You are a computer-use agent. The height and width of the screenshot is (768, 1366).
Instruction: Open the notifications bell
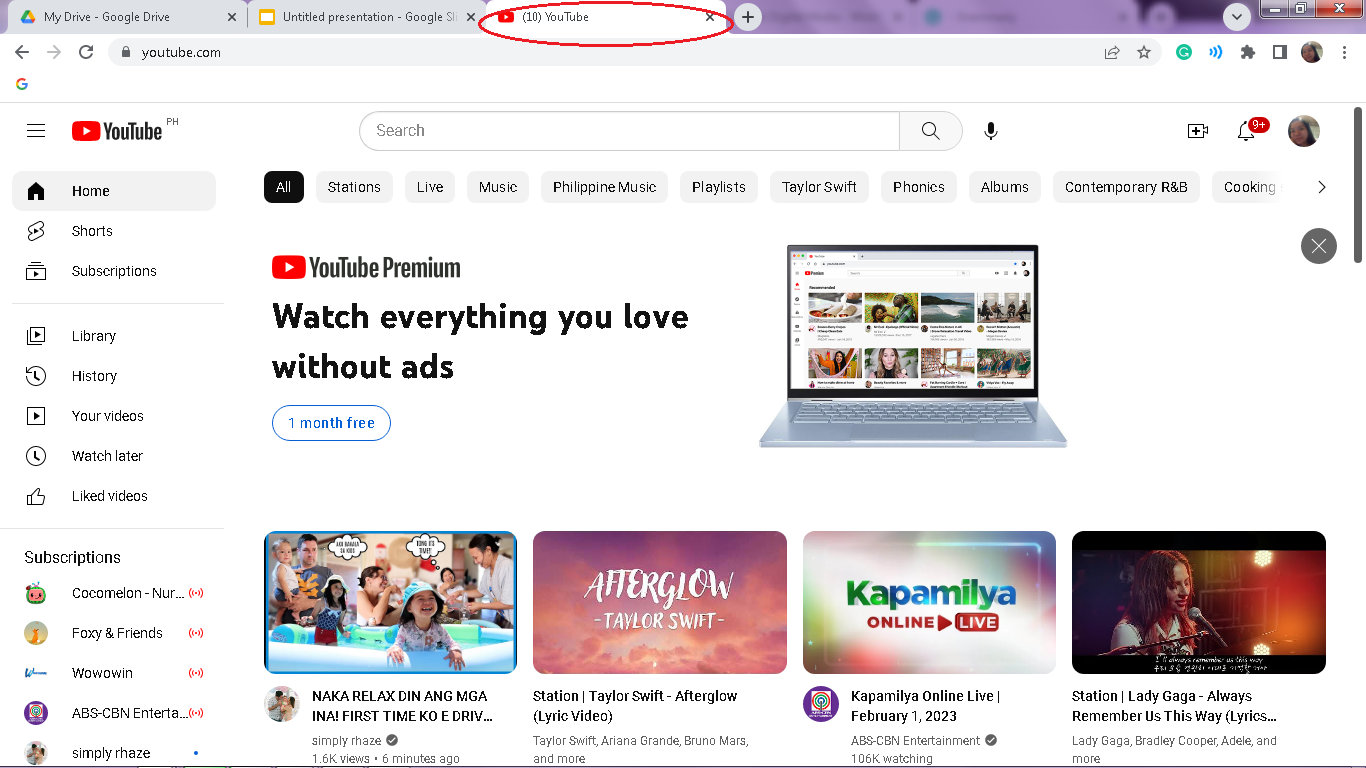pos(1246,131)
